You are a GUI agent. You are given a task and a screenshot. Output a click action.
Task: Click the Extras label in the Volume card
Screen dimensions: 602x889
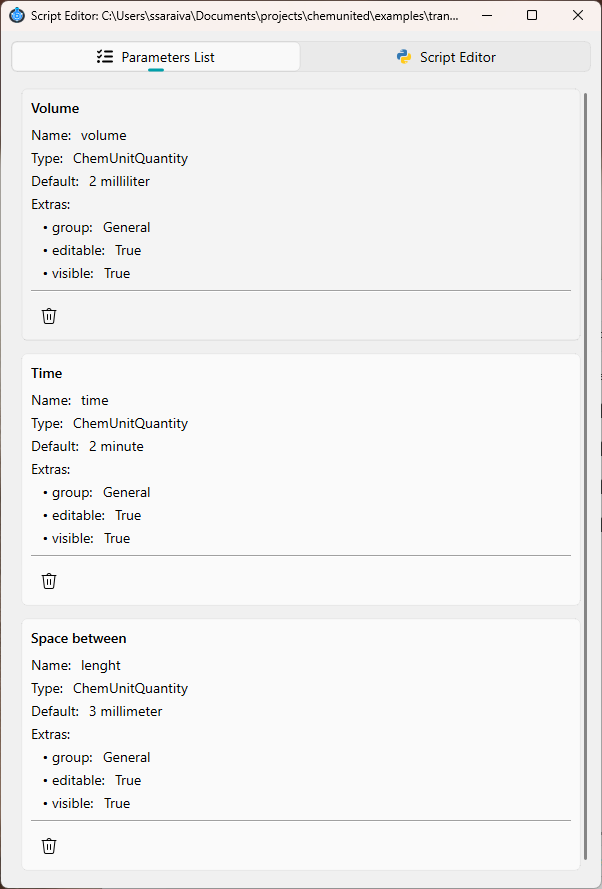coord(50,204)
